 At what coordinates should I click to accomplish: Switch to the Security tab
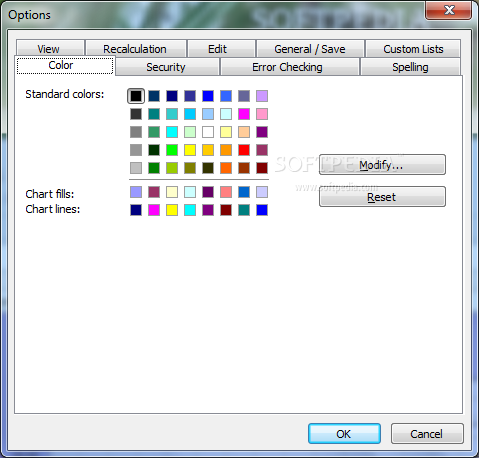(167, 67)
